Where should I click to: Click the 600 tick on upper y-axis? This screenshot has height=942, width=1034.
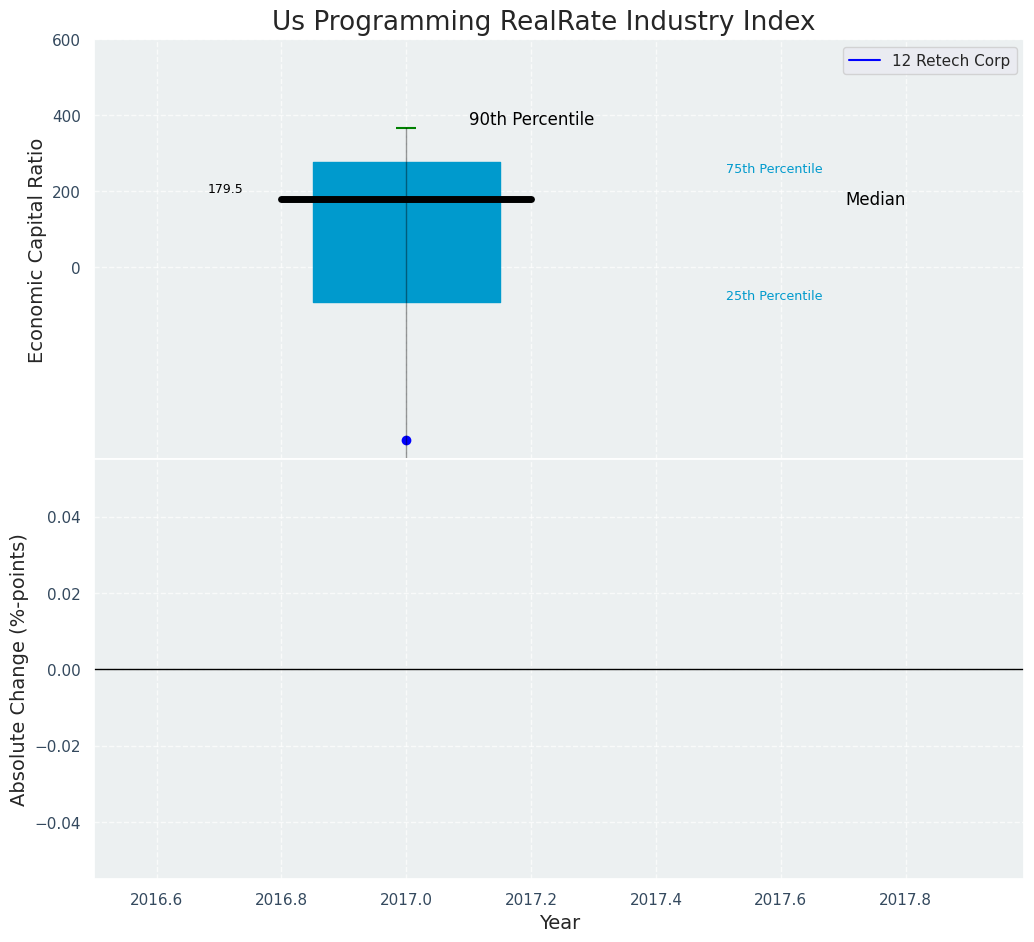(66, 40)
